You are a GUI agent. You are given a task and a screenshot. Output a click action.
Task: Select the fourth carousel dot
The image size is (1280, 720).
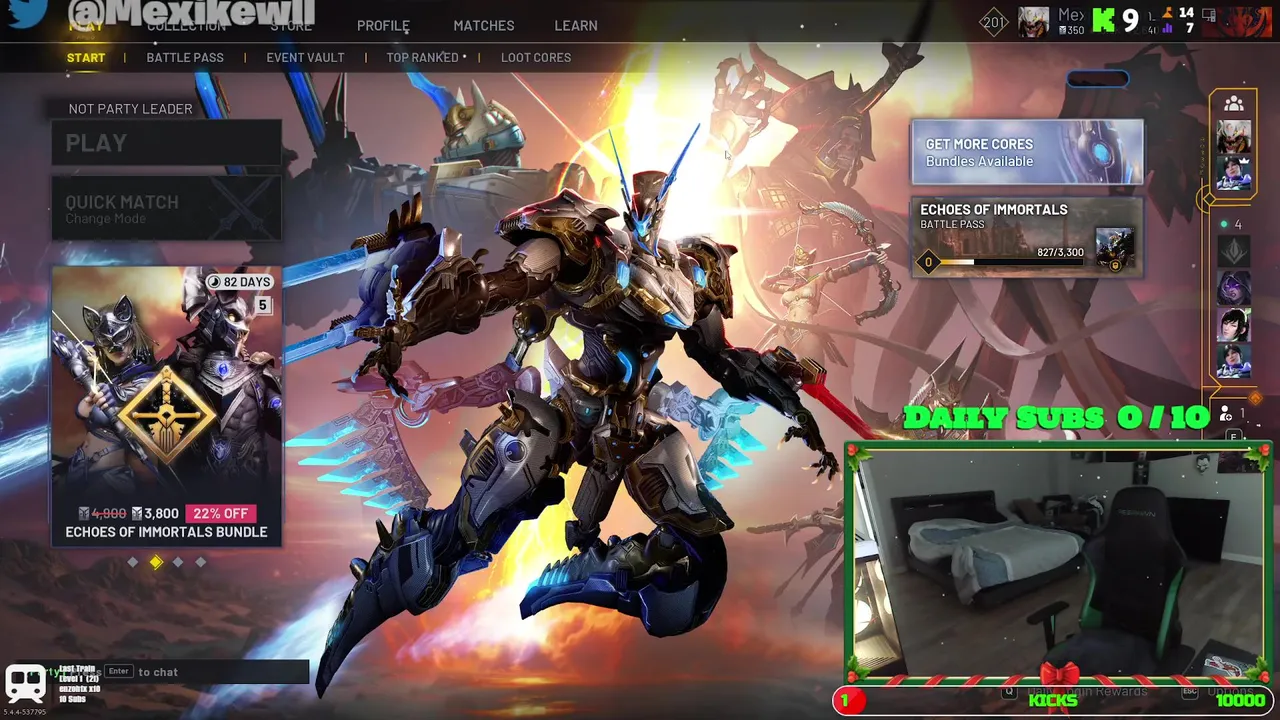tap(201, 562)
